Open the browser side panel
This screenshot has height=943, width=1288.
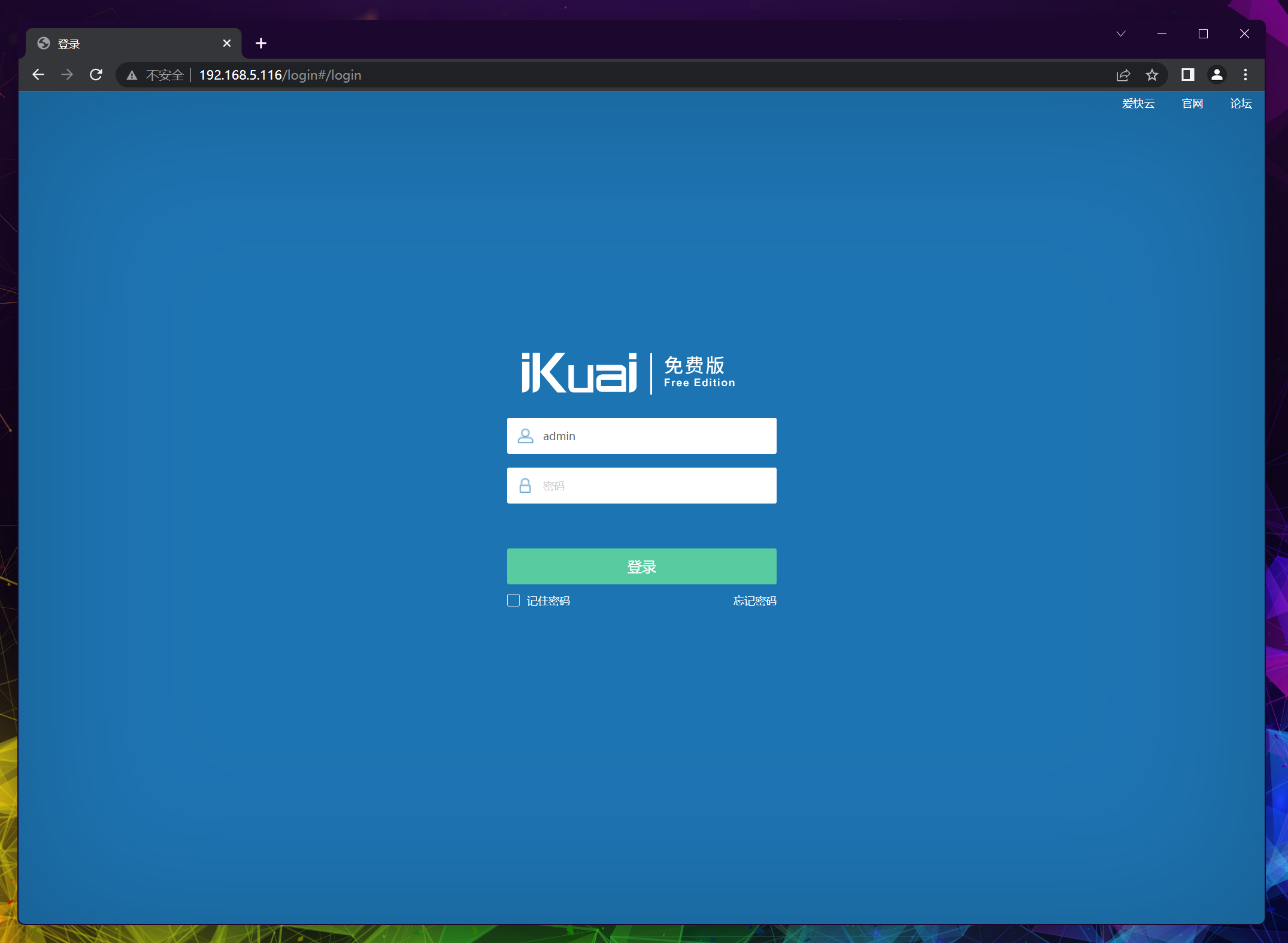(x=1188, y=75)
